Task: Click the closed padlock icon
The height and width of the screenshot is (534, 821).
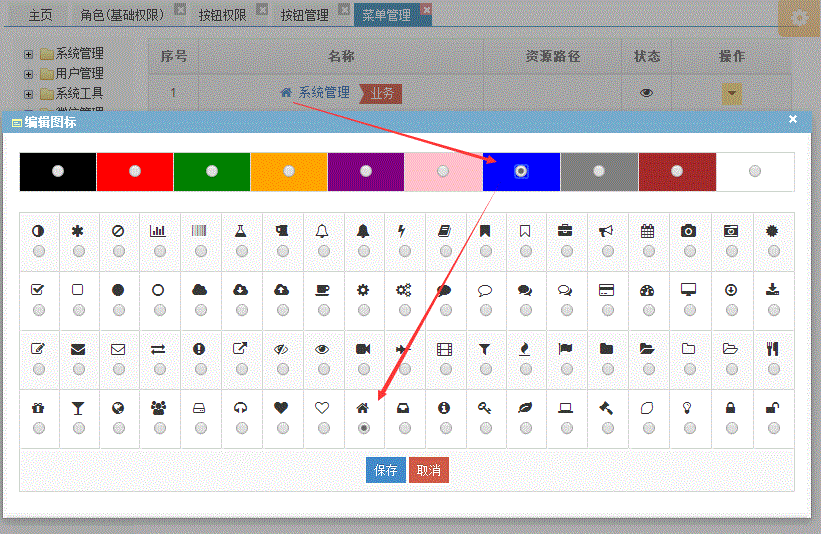Action: (x=730, y=408)
